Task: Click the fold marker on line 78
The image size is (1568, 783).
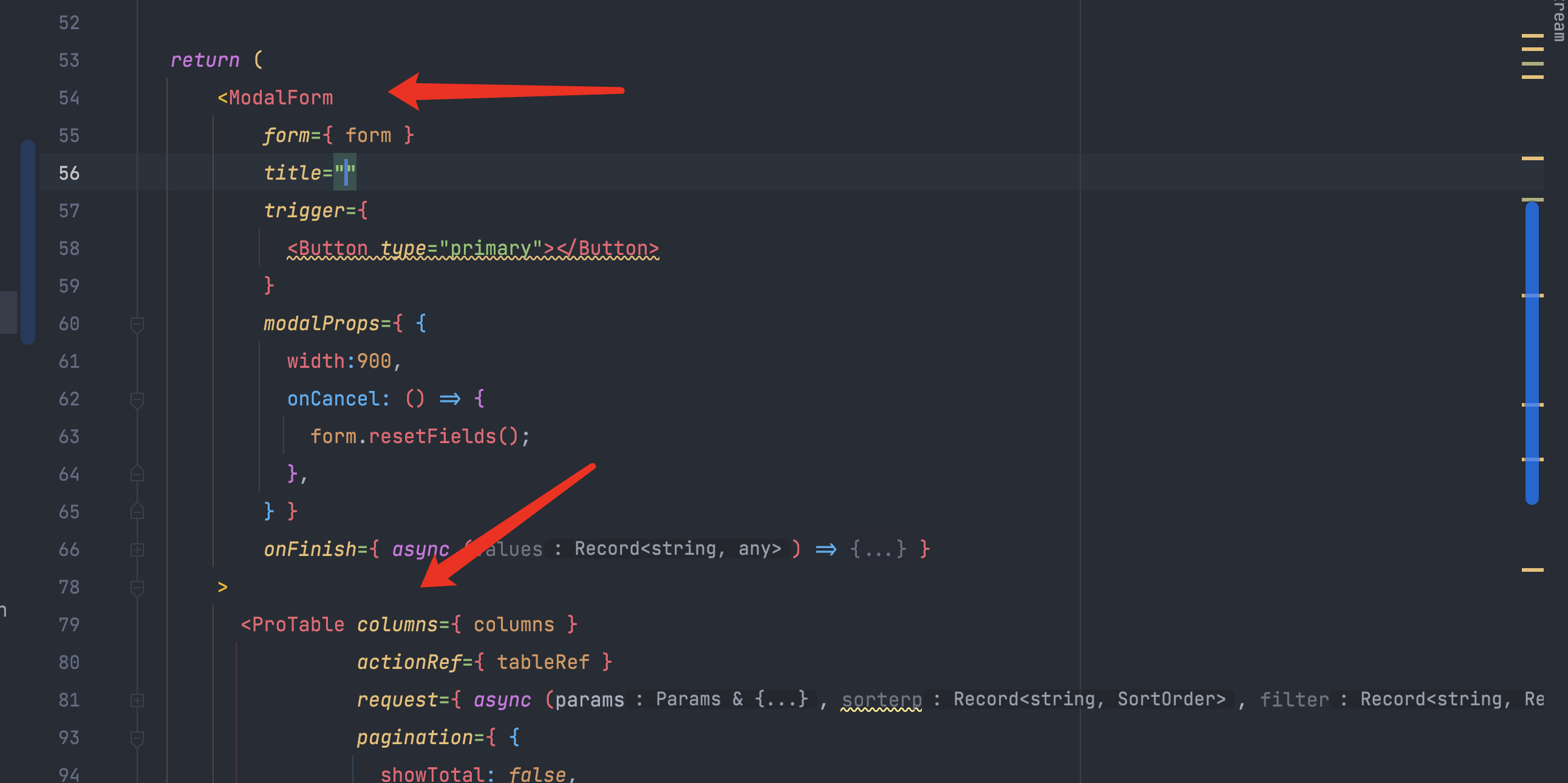Action: click(137, 588)
